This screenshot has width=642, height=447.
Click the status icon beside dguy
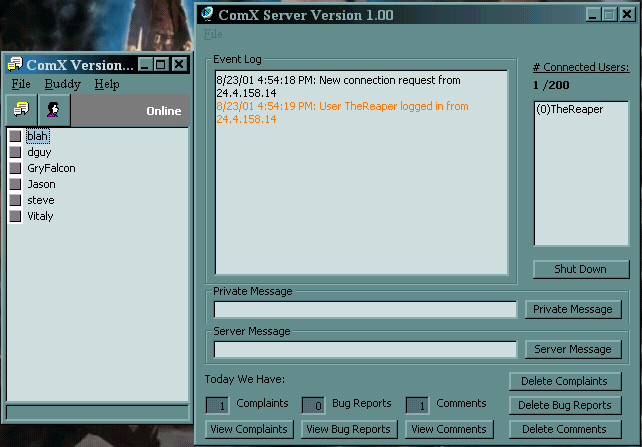click(15, 152)
